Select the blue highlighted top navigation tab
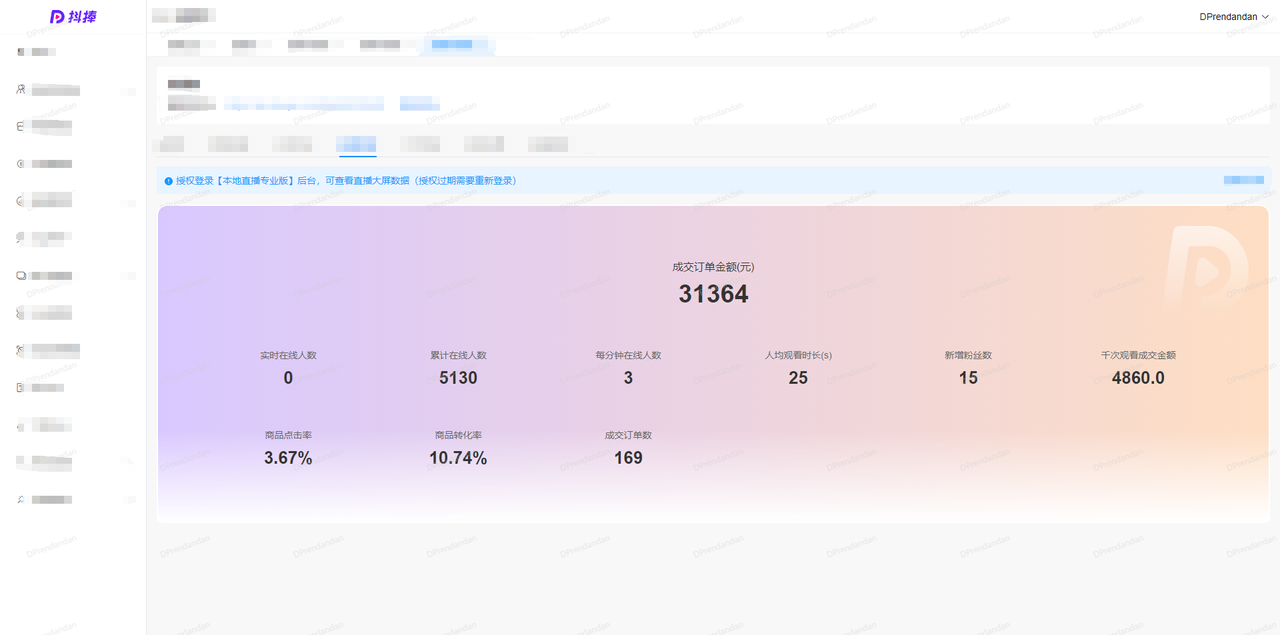 (x=458, y=44)
